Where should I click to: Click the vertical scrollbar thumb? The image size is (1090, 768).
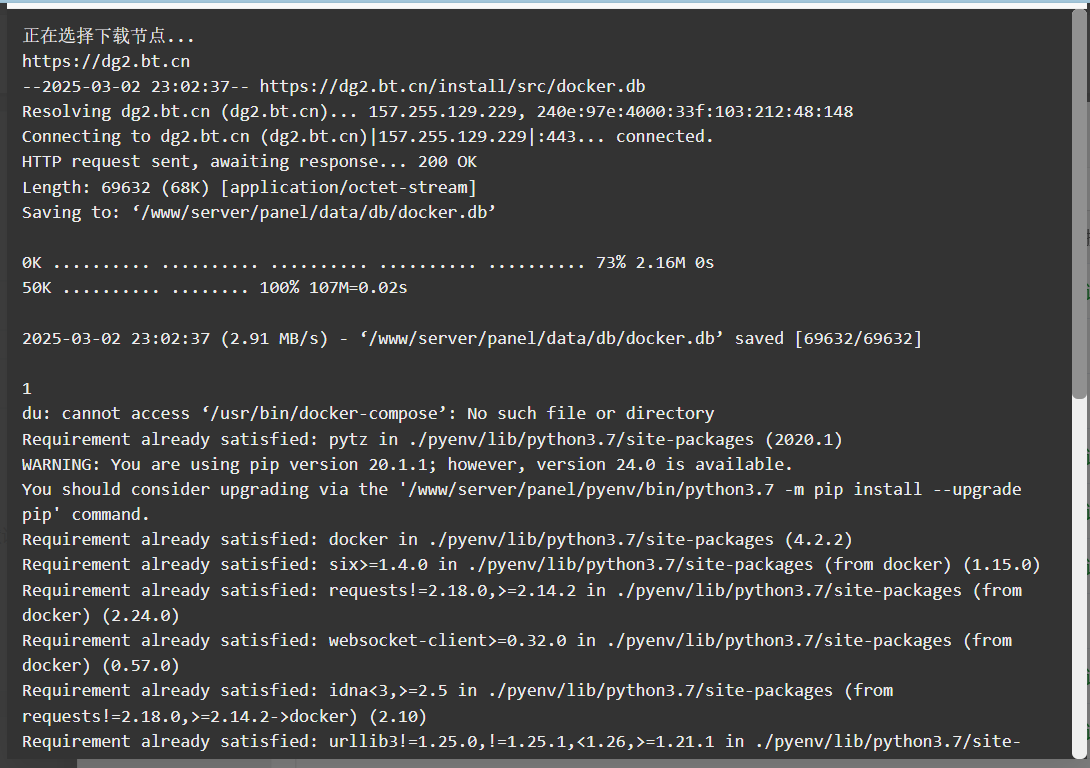point(1079,204)
